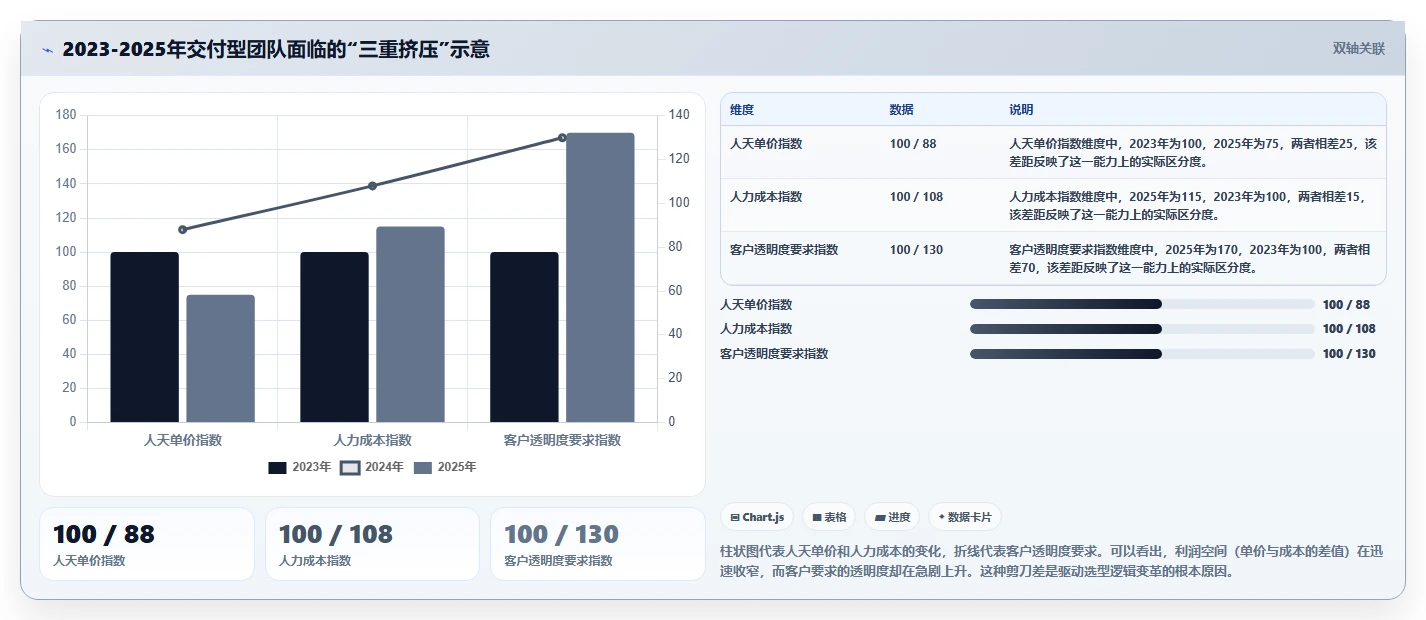Click the 客户透明度要求指数 cell in the table
The width and height of the screenshot is (1426, 620).
784,250
